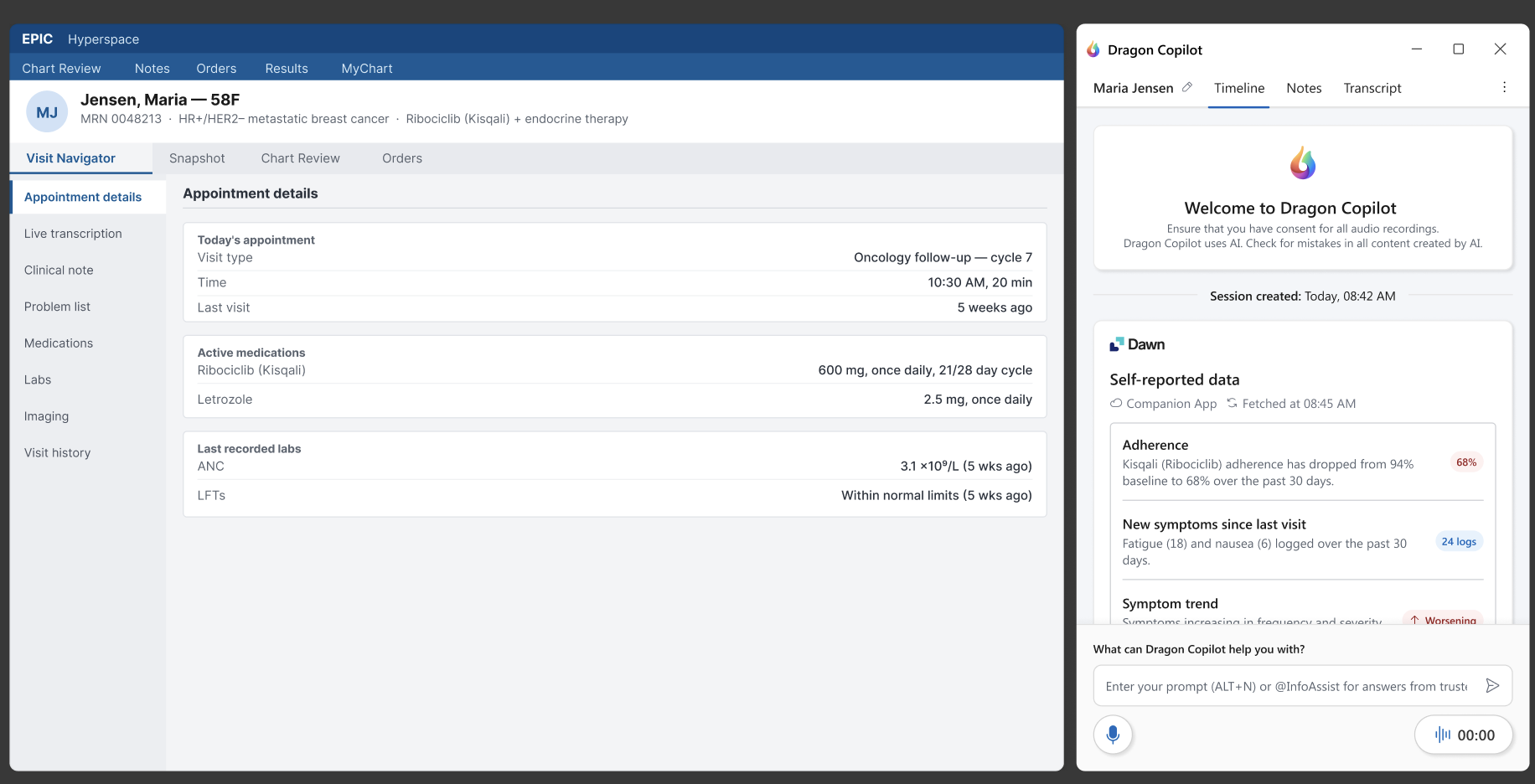
Task: Click the 68% adherence badge
Action: (1466, 462)
